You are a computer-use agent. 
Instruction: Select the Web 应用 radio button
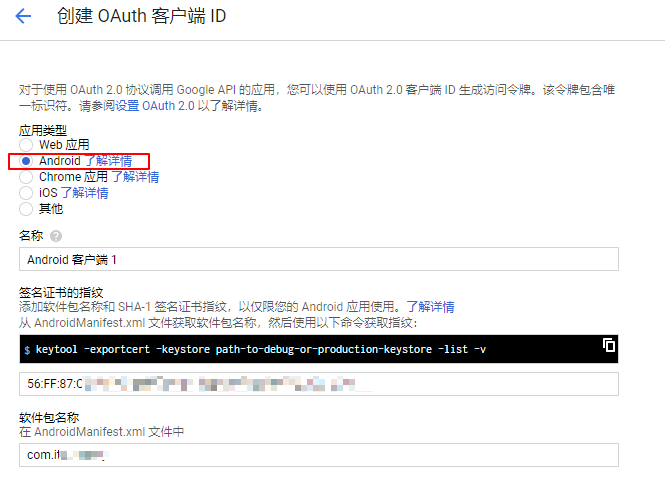pos(26,145)
